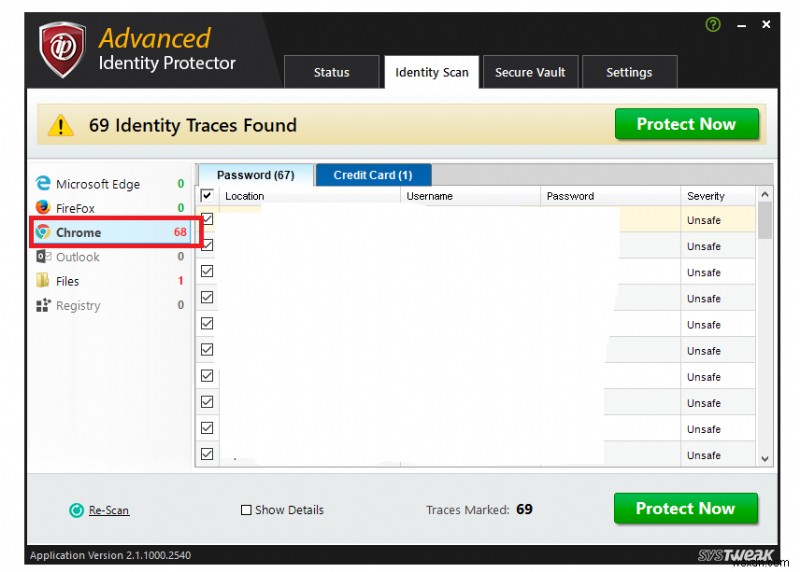Uncheck the seventh trace row checkbox
This screenshot has height=572, width=800.
207,376
